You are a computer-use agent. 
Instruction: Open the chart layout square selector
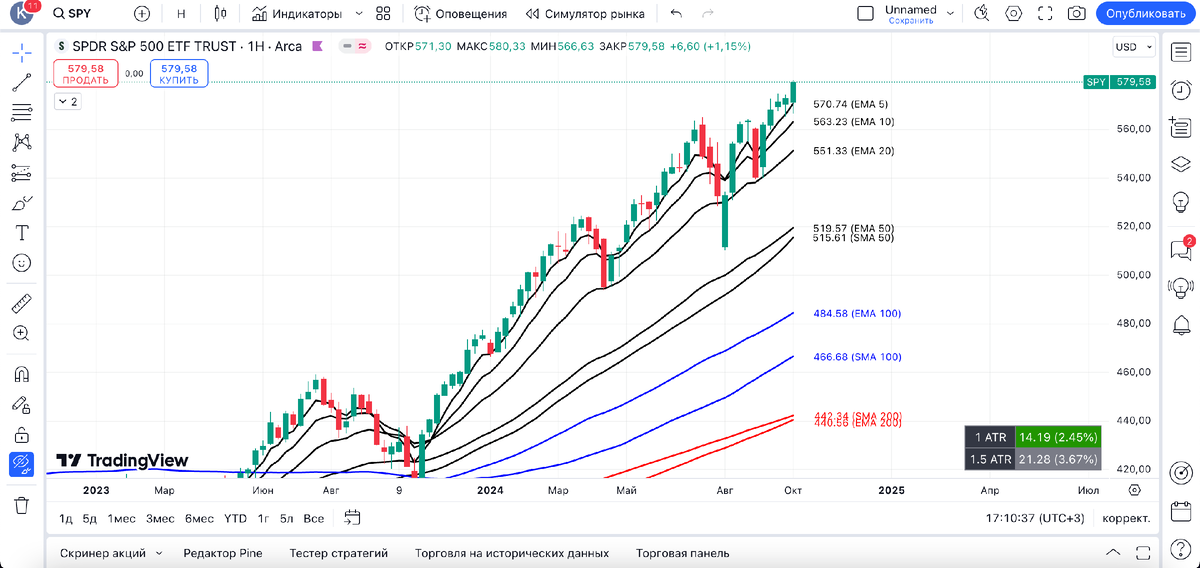[866, 13]
